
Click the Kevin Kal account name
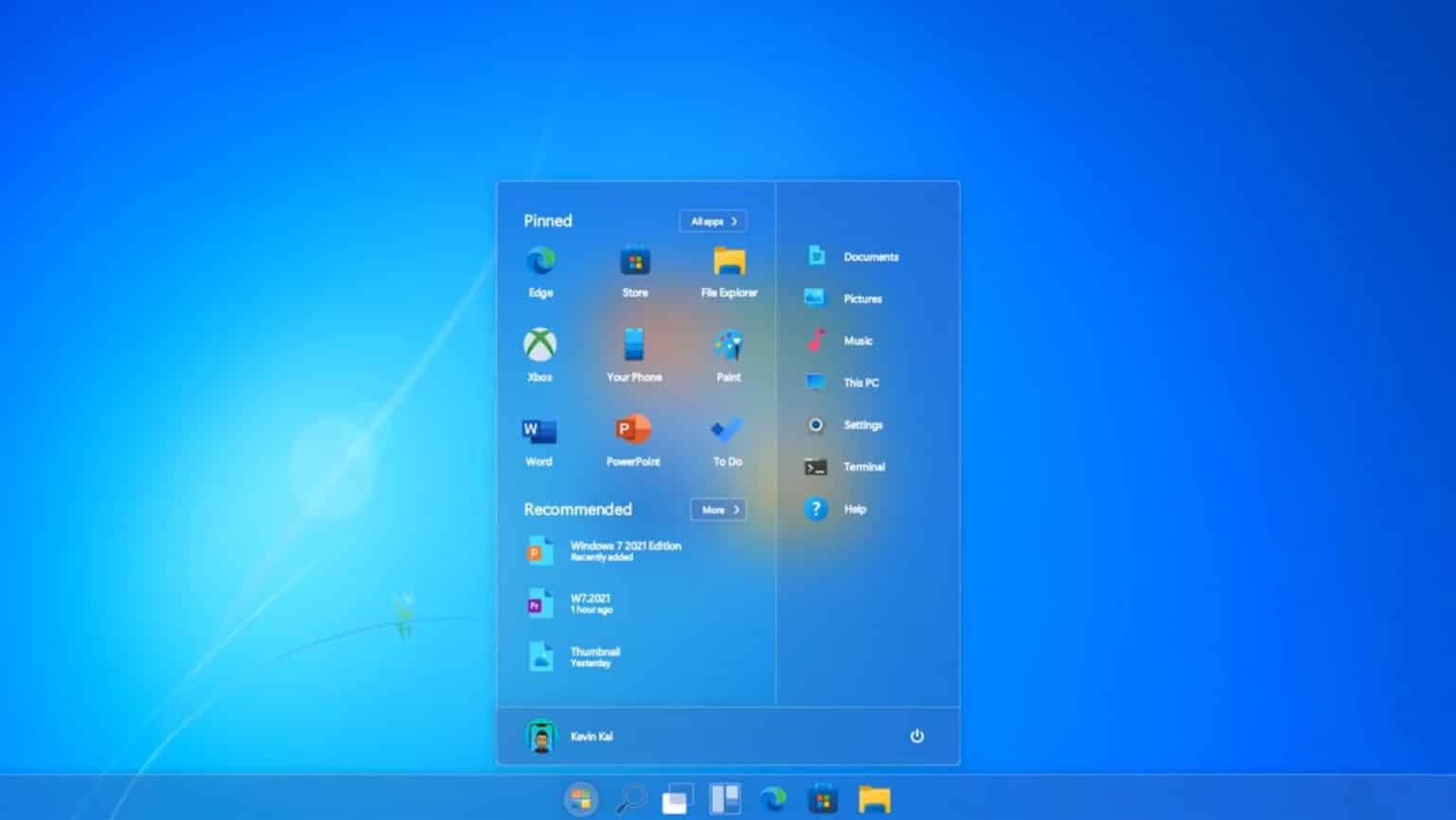pyautogui.click(x=590, y=737)
